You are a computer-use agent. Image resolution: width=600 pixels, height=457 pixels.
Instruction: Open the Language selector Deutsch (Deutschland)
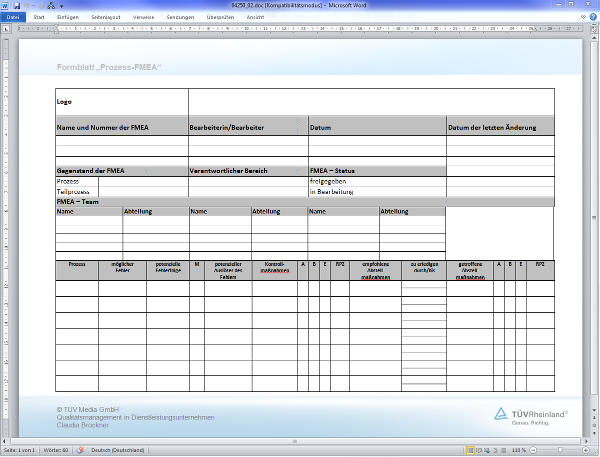click(x=116, y=451)
